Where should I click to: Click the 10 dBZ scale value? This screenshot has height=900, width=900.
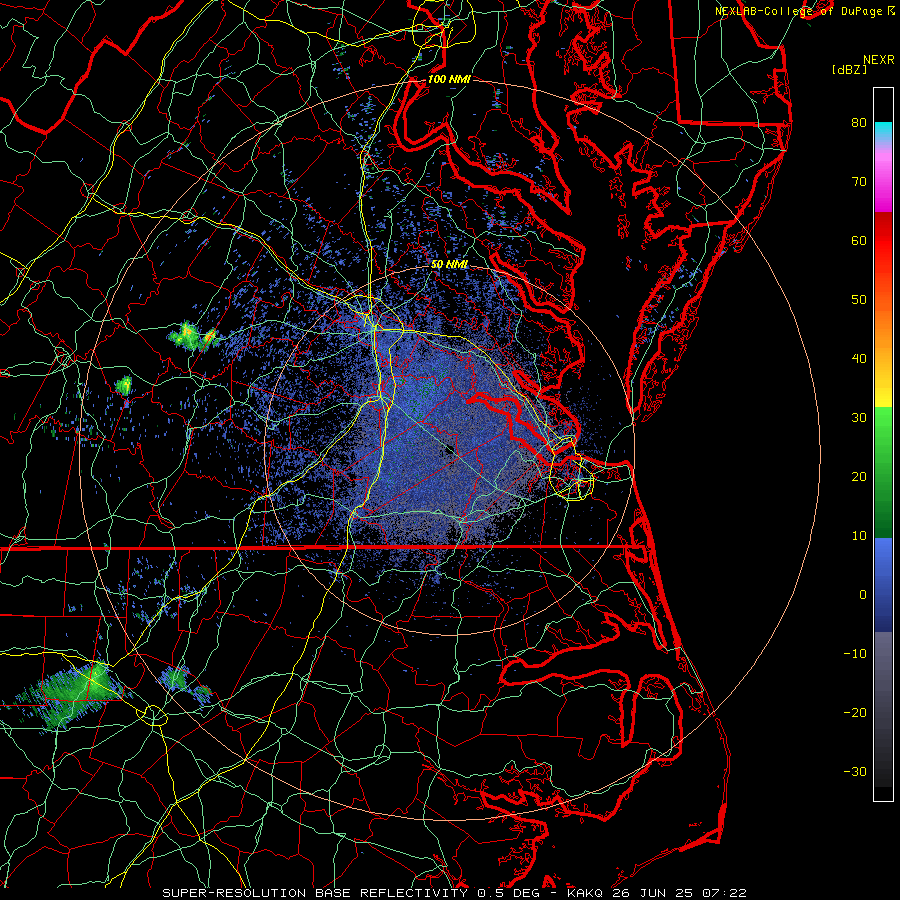(859, 536)
